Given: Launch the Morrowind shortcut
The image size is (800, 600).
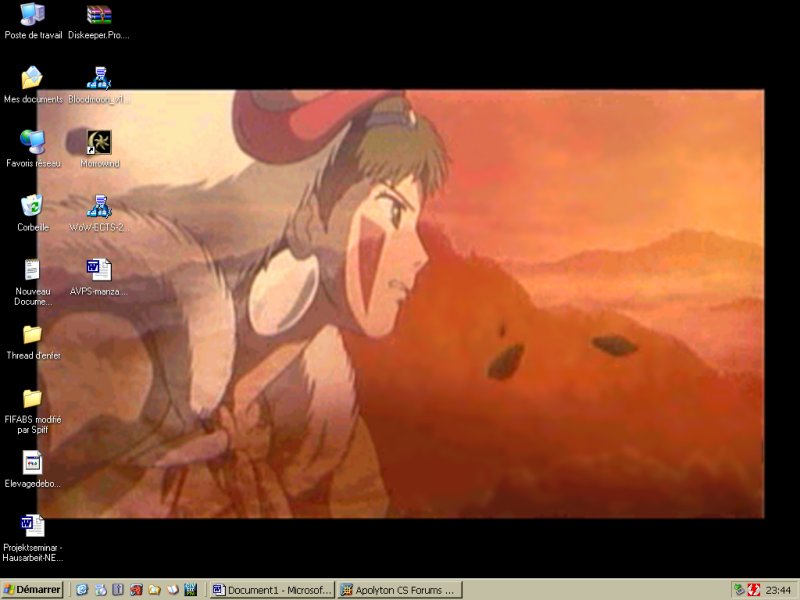Looking at the screenshot, I should point(98,142).
